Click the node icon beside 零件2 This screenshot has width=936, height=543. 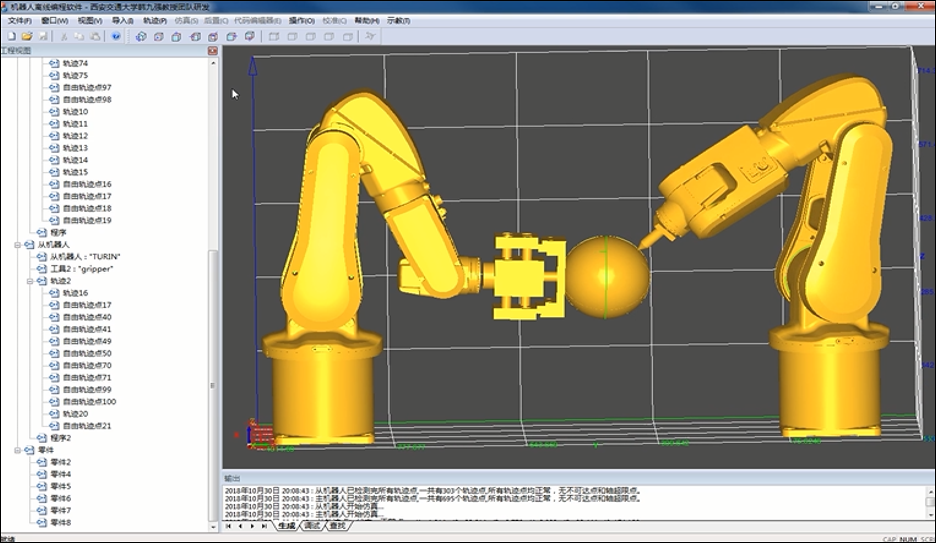point(43,462)
